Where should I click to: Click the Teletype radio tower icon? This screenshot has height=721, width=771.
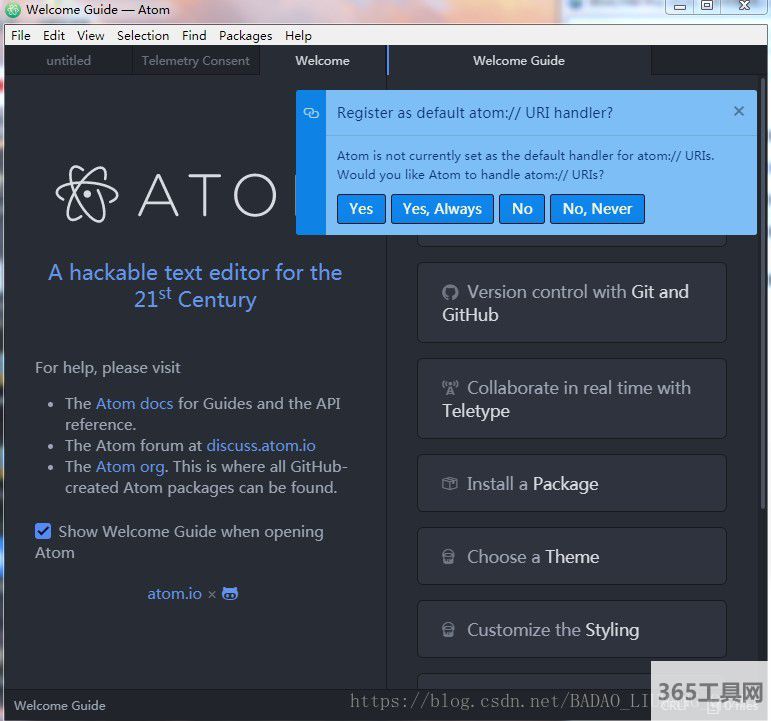[450, 388]
